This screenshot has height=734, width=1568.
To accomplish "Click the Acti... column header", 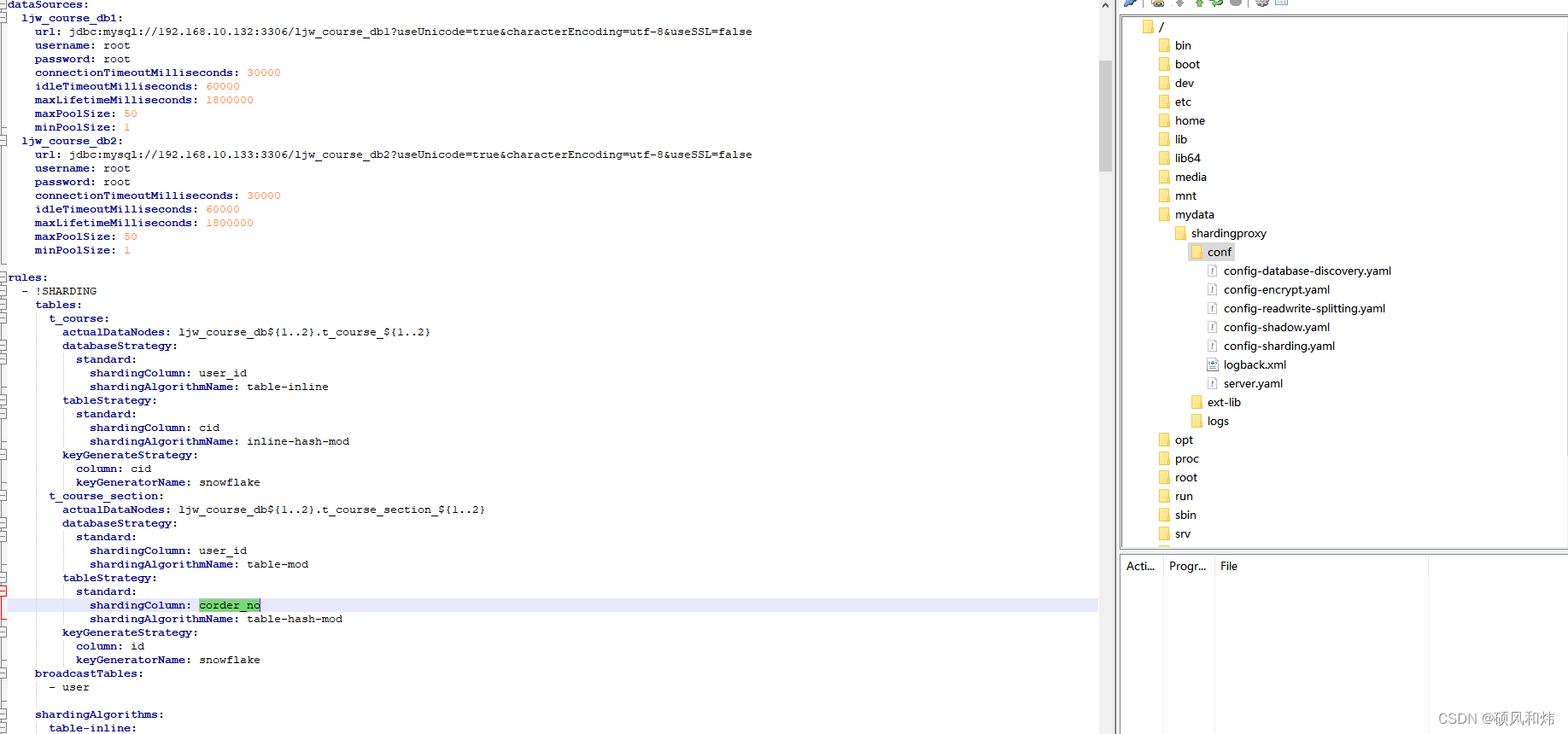I will point(1141,566).
